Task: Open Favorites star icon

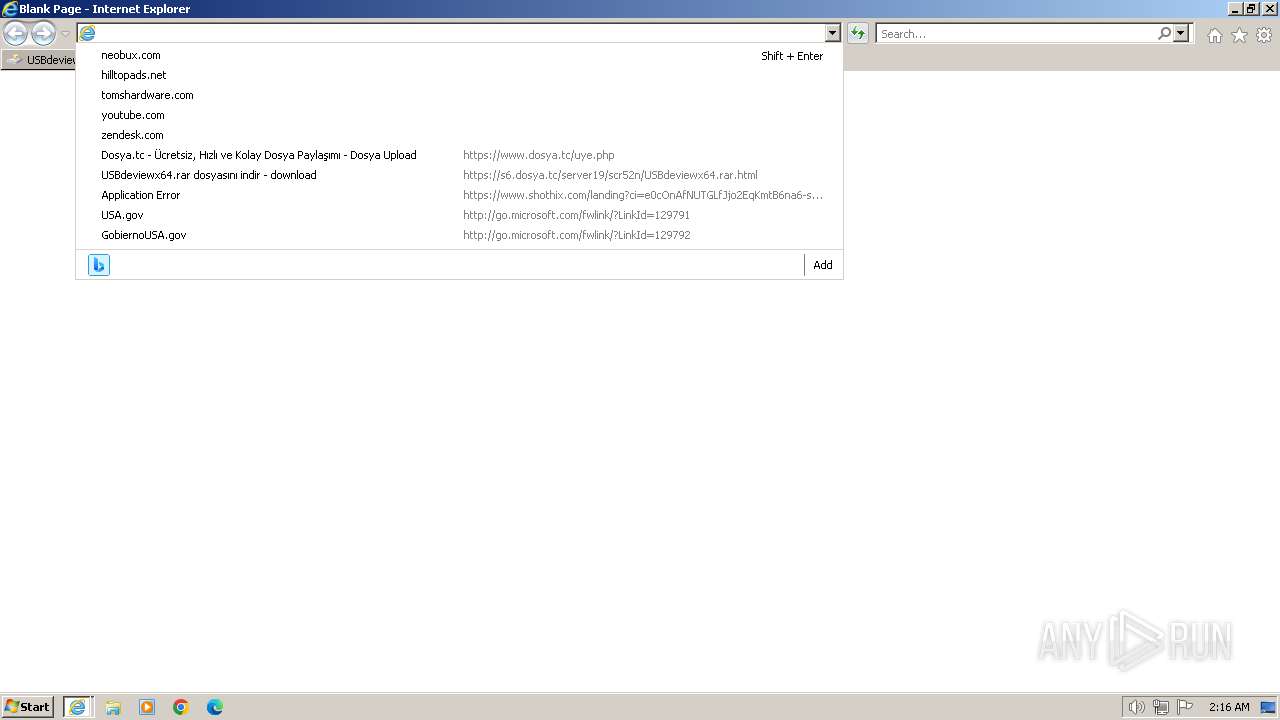Action: pyautogui.click(x=1239, y=35)
